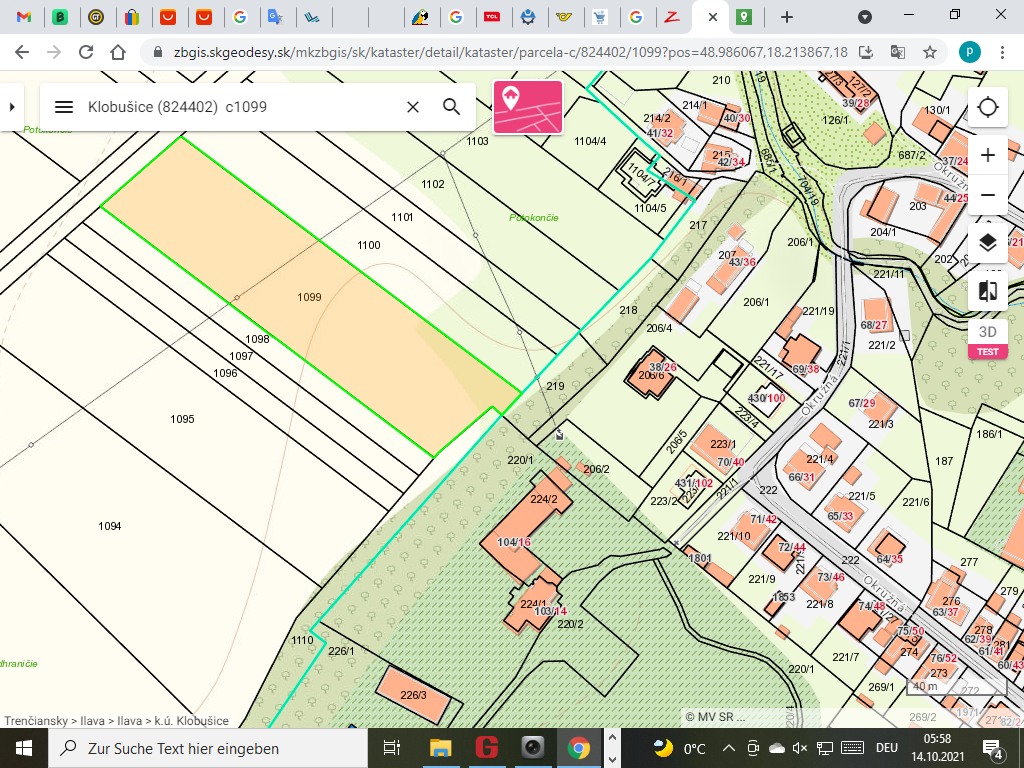This screenshot has height=768, width=1024.
Task: Open the map layers panel
Action: click(x=988, y=243)
